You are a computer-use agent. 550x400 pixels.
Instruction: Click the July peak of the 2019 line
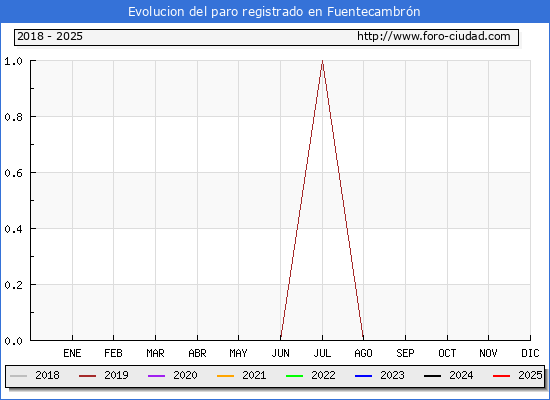[322, 62]
